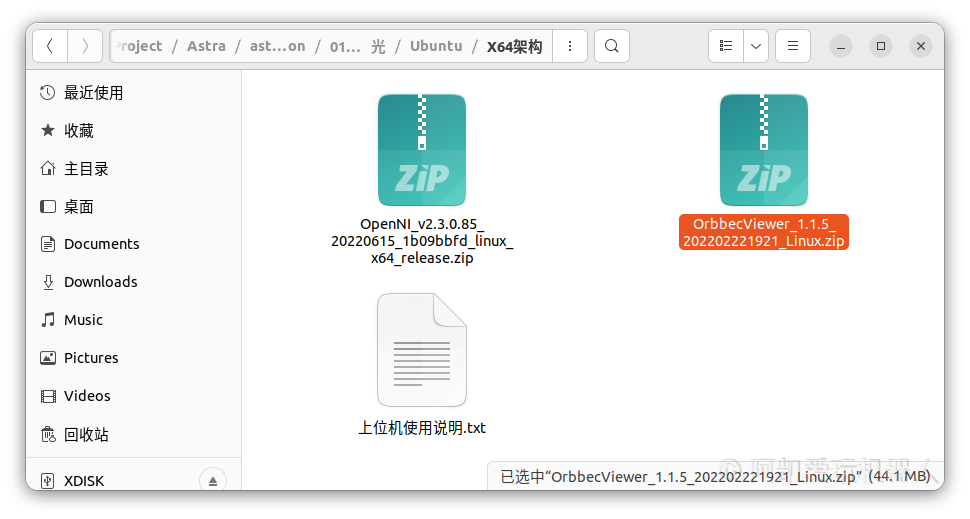Screen dimensions: 970x519
Task: Open the file search magnifier
Action: click(x=612, y=46)
